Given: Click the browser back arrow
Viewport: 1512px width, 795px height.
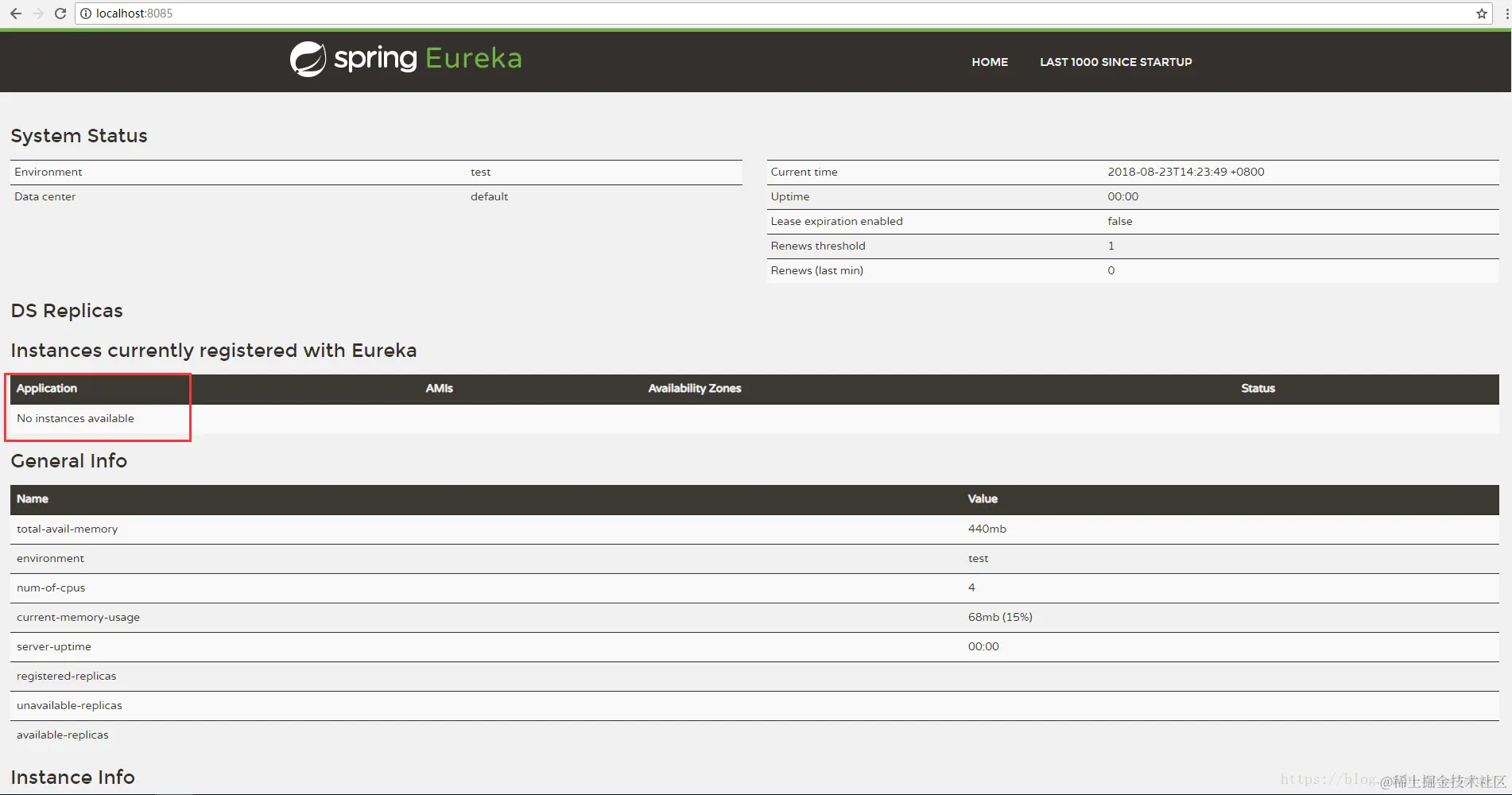Looking at the screenshot, I should coord(15,14).
